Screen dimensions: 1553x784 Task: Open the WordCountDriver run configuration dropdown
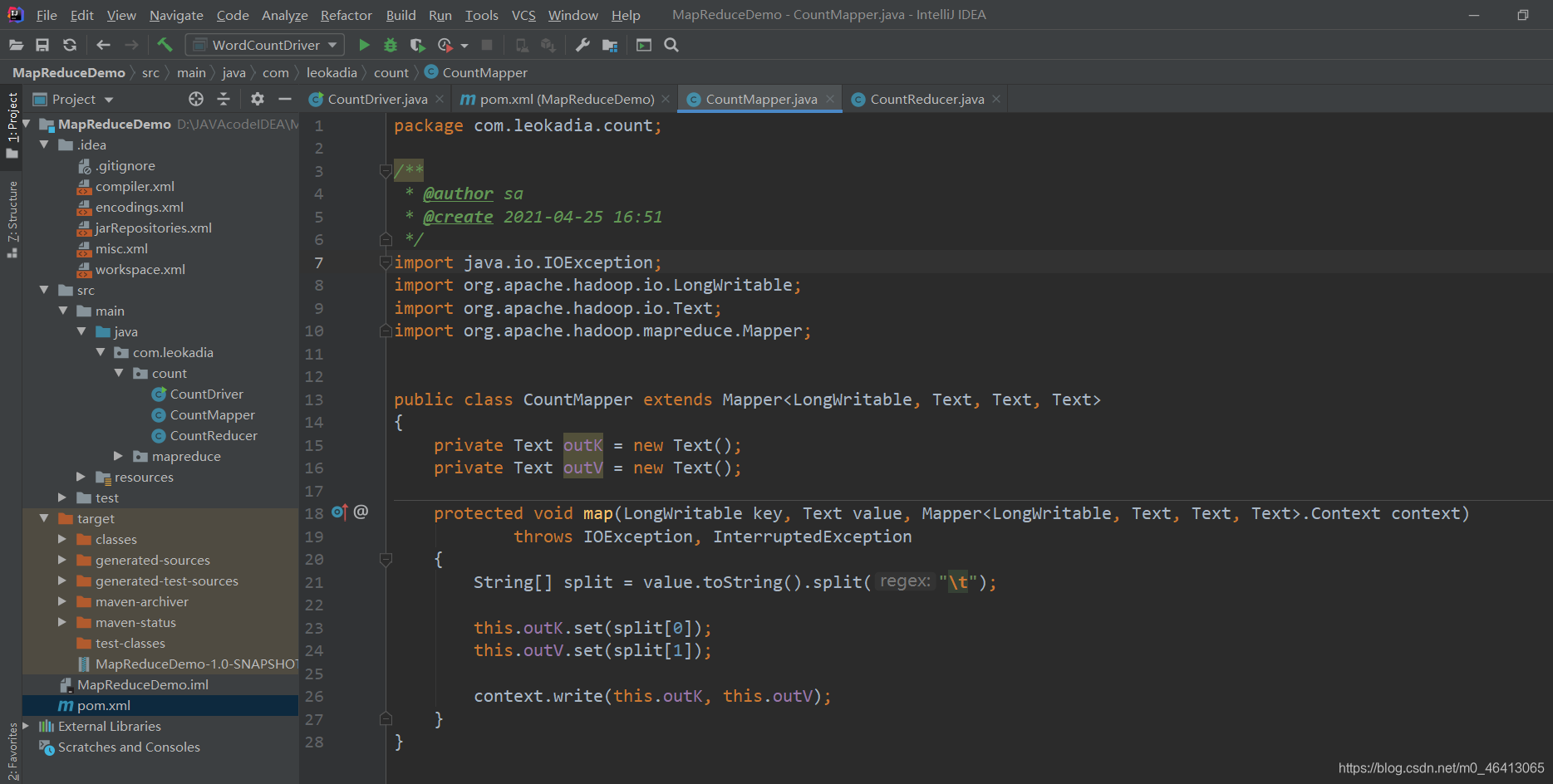(264, 45)
